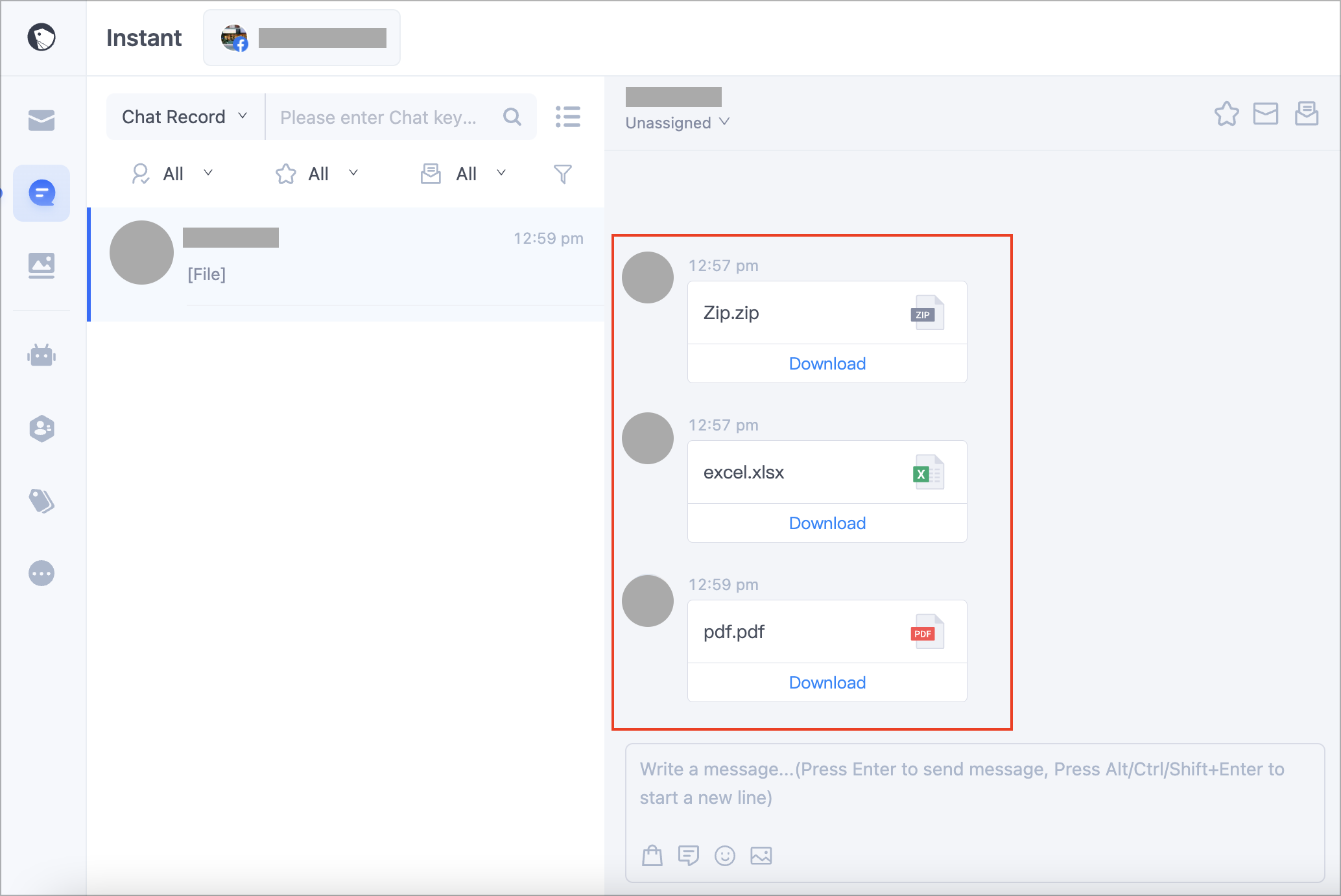Viewport: 1341px width, 896px height.
Task: Open the tags sidebar section
Action: pyautogui.click(x=42, y=501)
